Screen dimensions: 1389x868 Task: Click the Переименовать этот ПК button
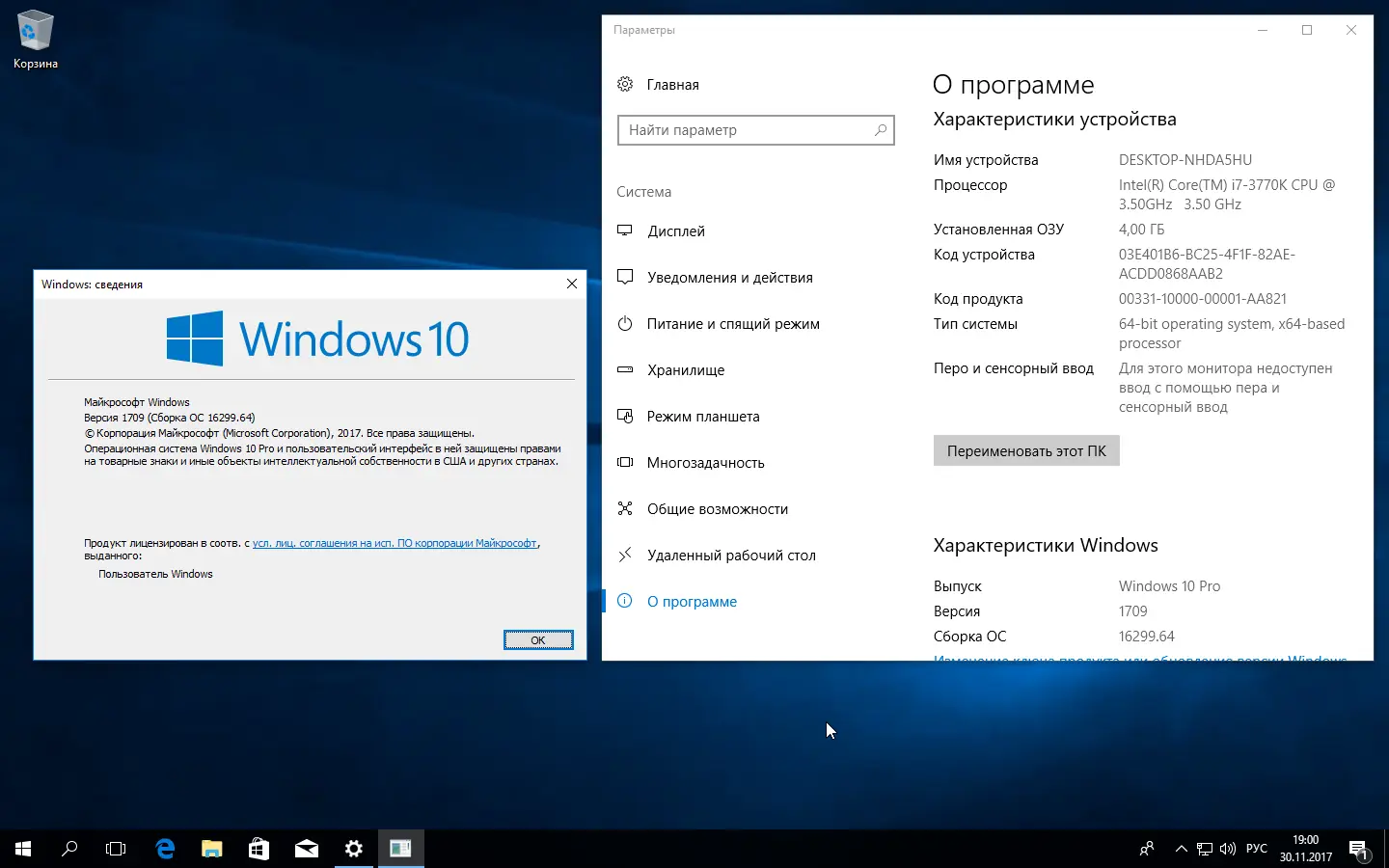click(1025, 449)
